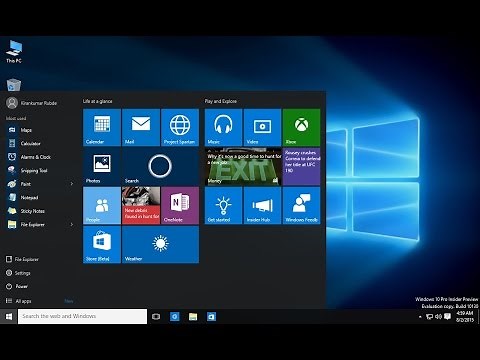Open the Weather tile
480x360 pixels.
pyautogui.click(x=160, y=244)
